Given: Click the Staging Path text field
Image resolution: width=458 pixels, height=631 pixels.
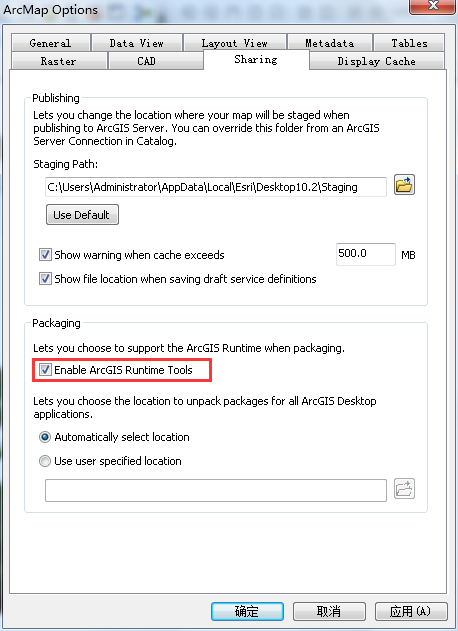Looking at the screenshot, I should pos(216,187).
